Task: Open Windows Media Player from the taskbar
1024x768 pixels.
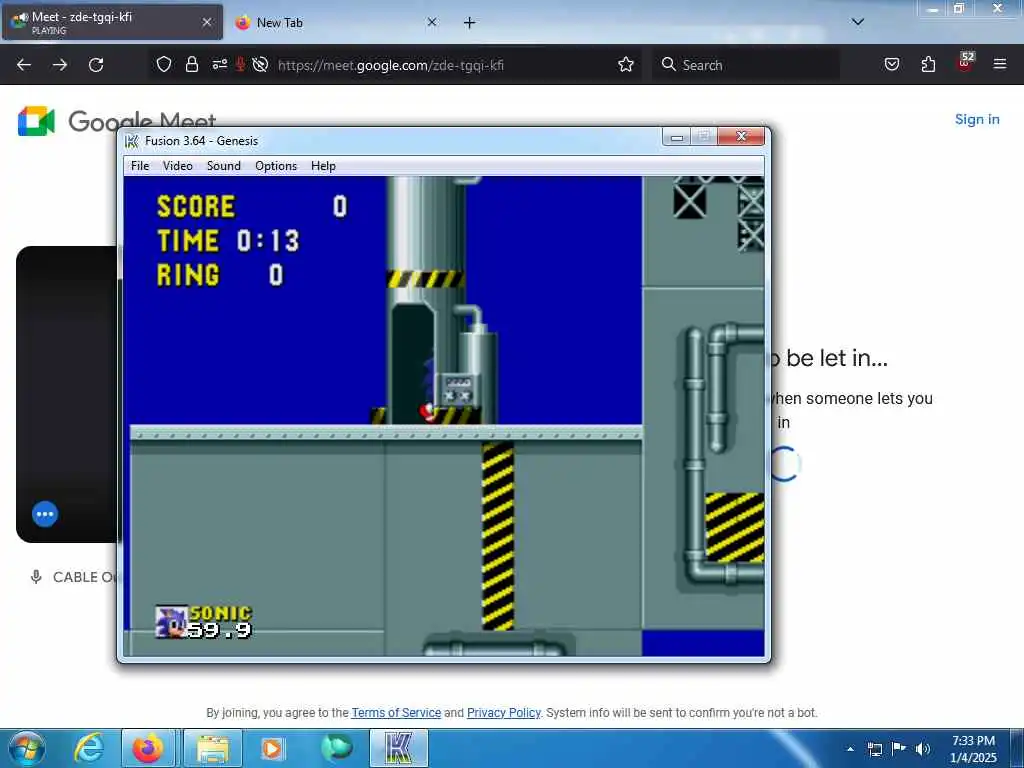Action: click(x=272, y=748)
